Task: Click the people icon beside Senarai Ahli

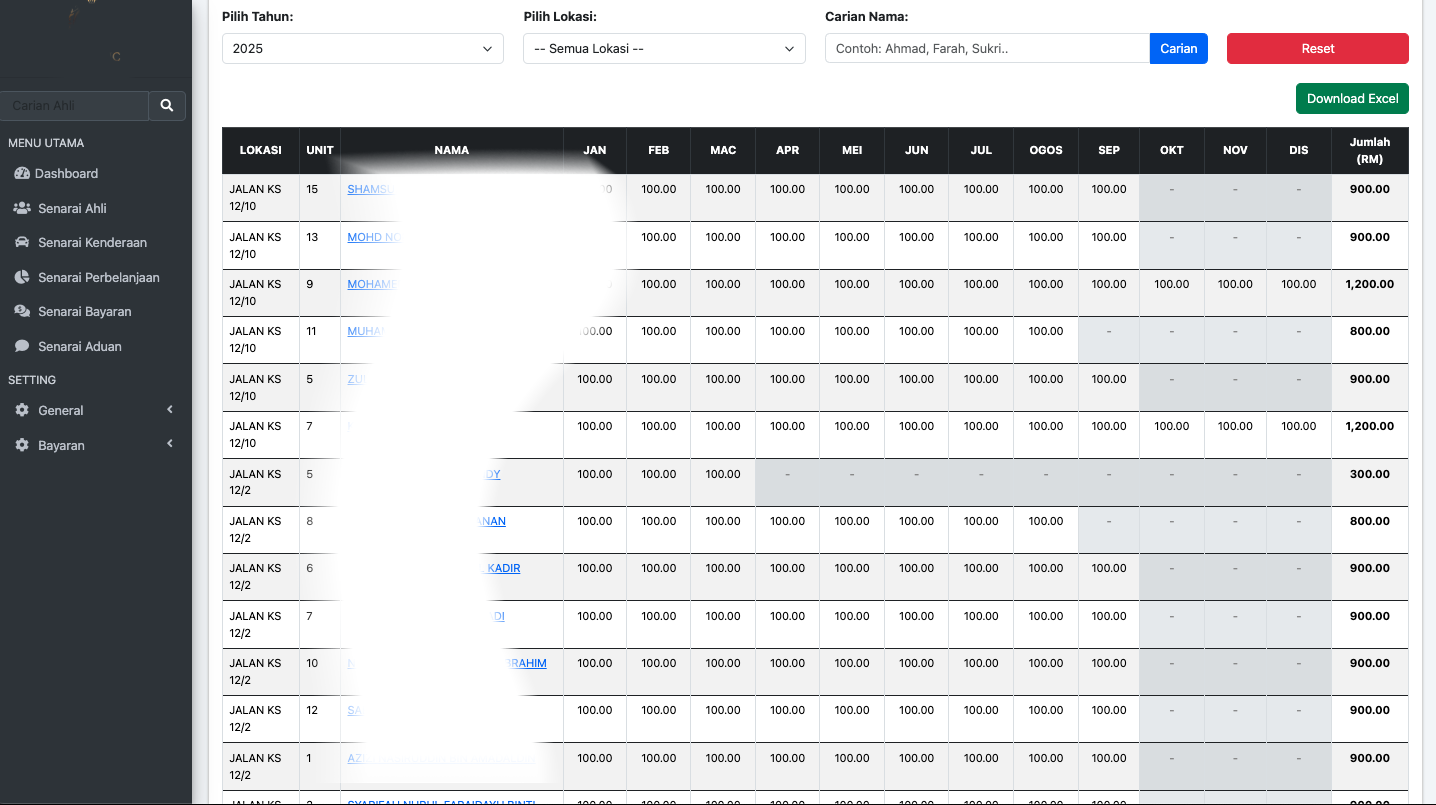Action: pyautogui.click(x=20, y=208)
